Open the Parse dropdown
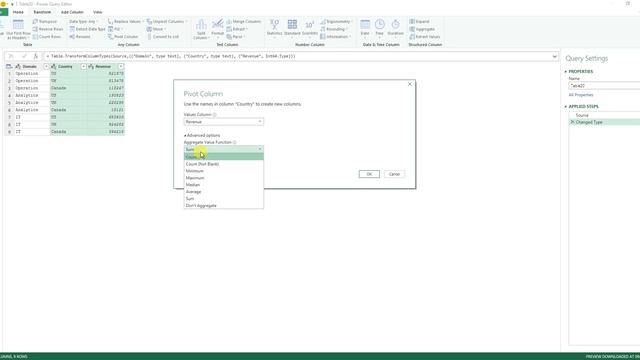This screenshot has width=640, height=360. (236, 37)
